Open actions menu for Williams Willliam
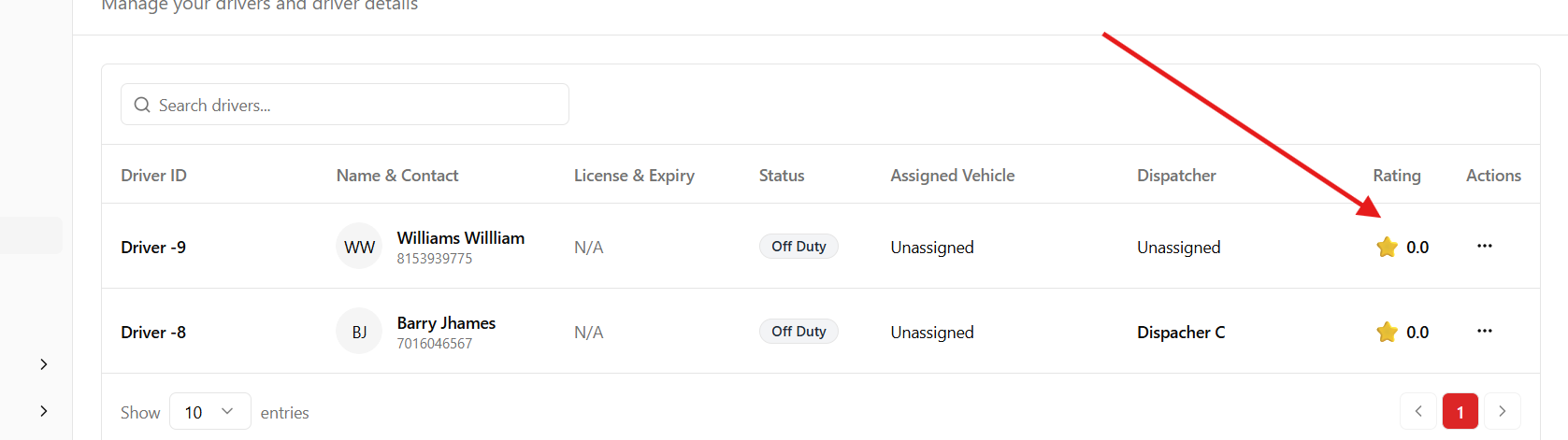Screen dimensions: 1568x440 click(x=1484, y=247)
